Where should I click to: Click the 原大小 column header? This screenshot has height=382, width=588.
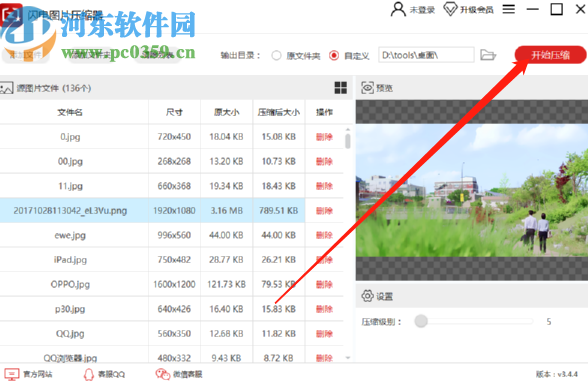pos(226,112)
